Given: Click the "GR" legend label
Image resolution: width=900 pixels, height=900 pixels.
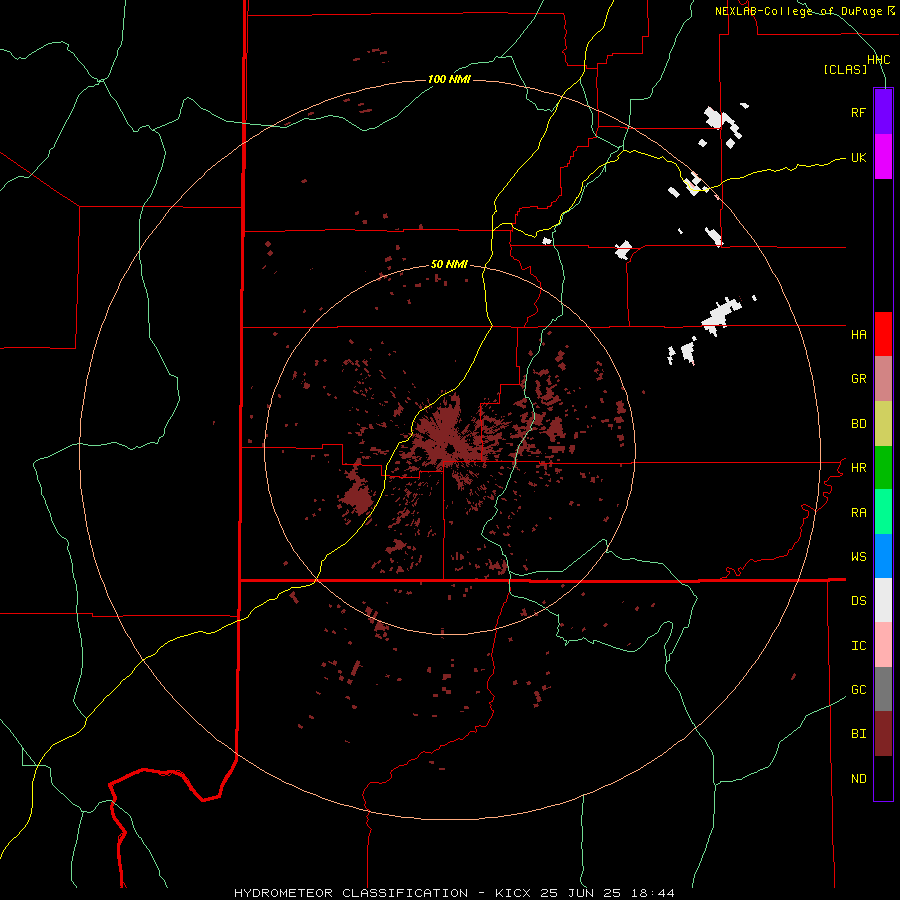Looking at the screenshot, I should coord(858,379).
